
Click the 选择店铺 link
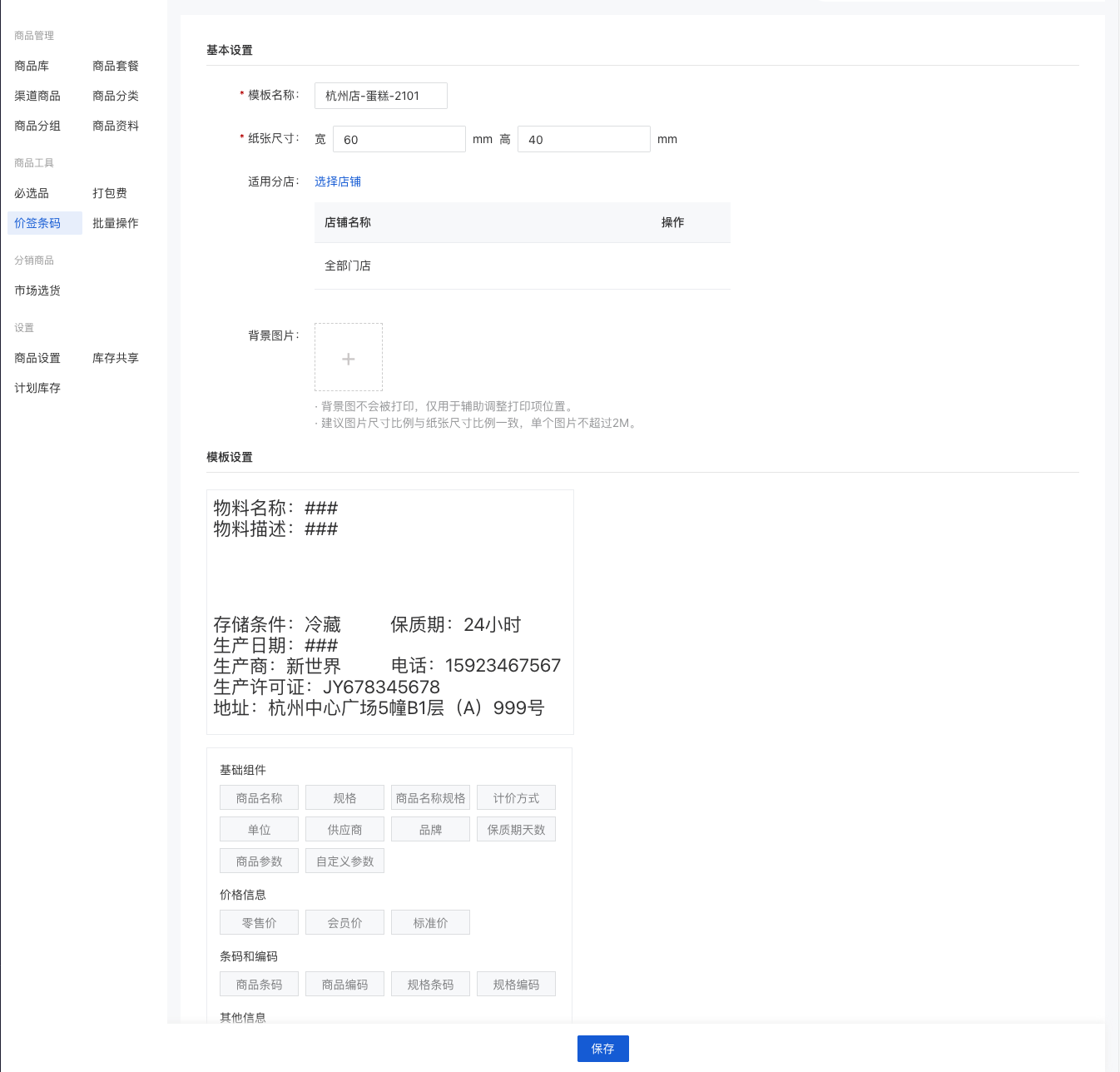tap(337, 181)
